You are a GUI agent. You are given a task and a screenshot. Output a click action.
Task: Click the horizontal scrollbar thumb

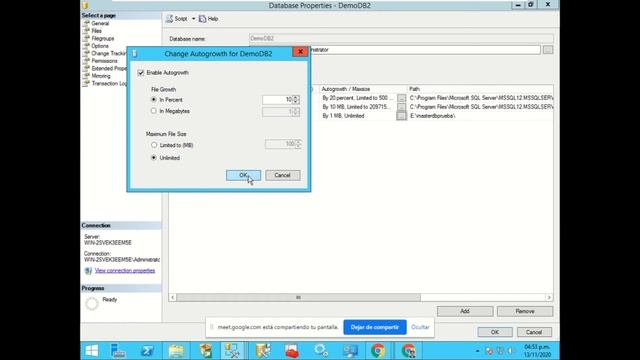[298, 298]
